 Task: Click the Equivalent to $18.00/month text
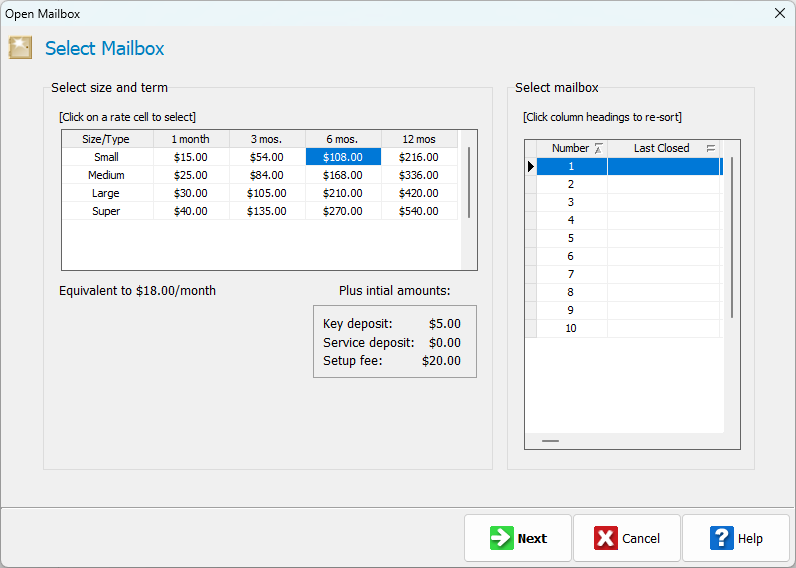(138, 291)
